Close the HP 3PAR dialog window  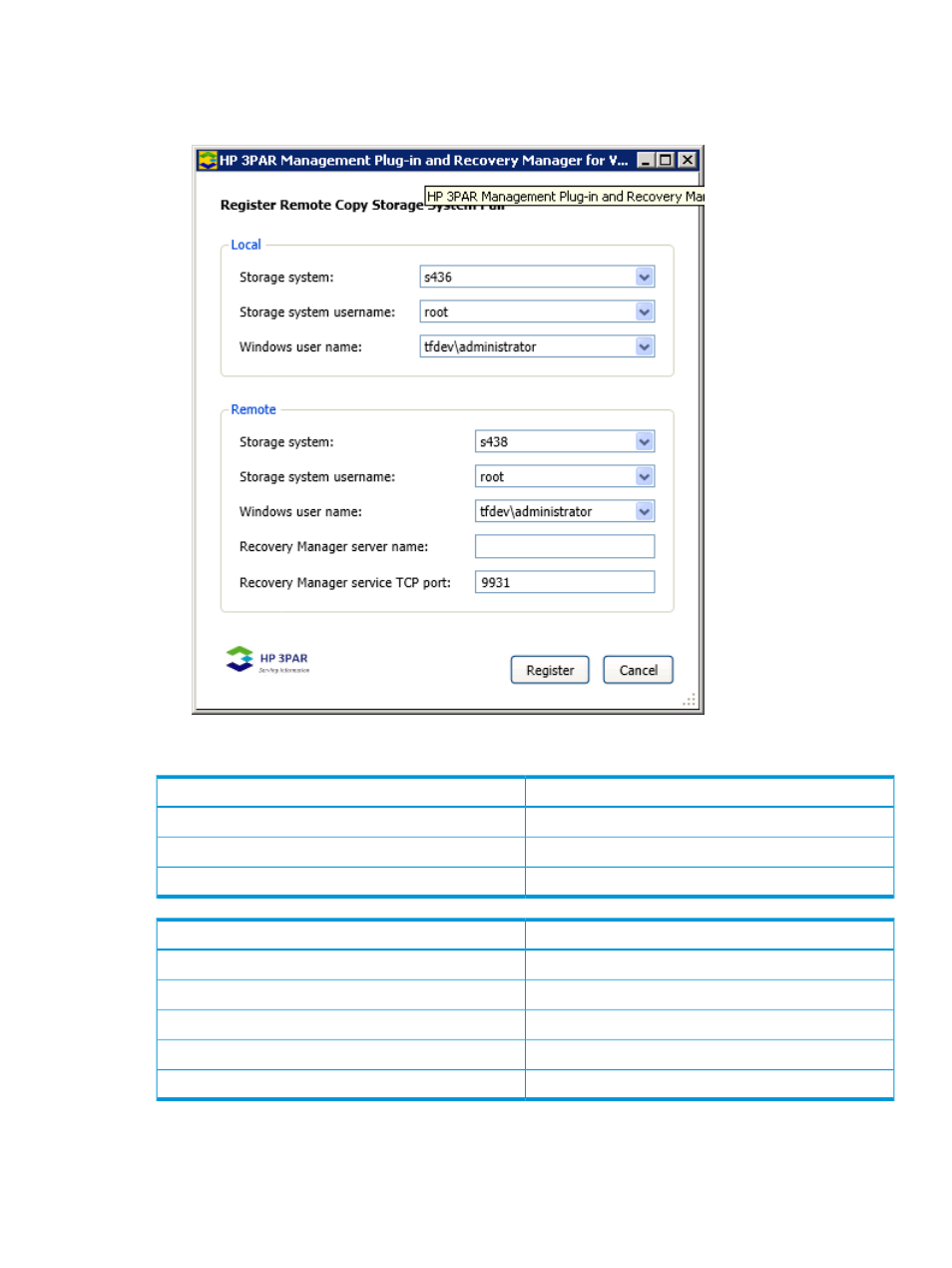(x=687, y=160)
